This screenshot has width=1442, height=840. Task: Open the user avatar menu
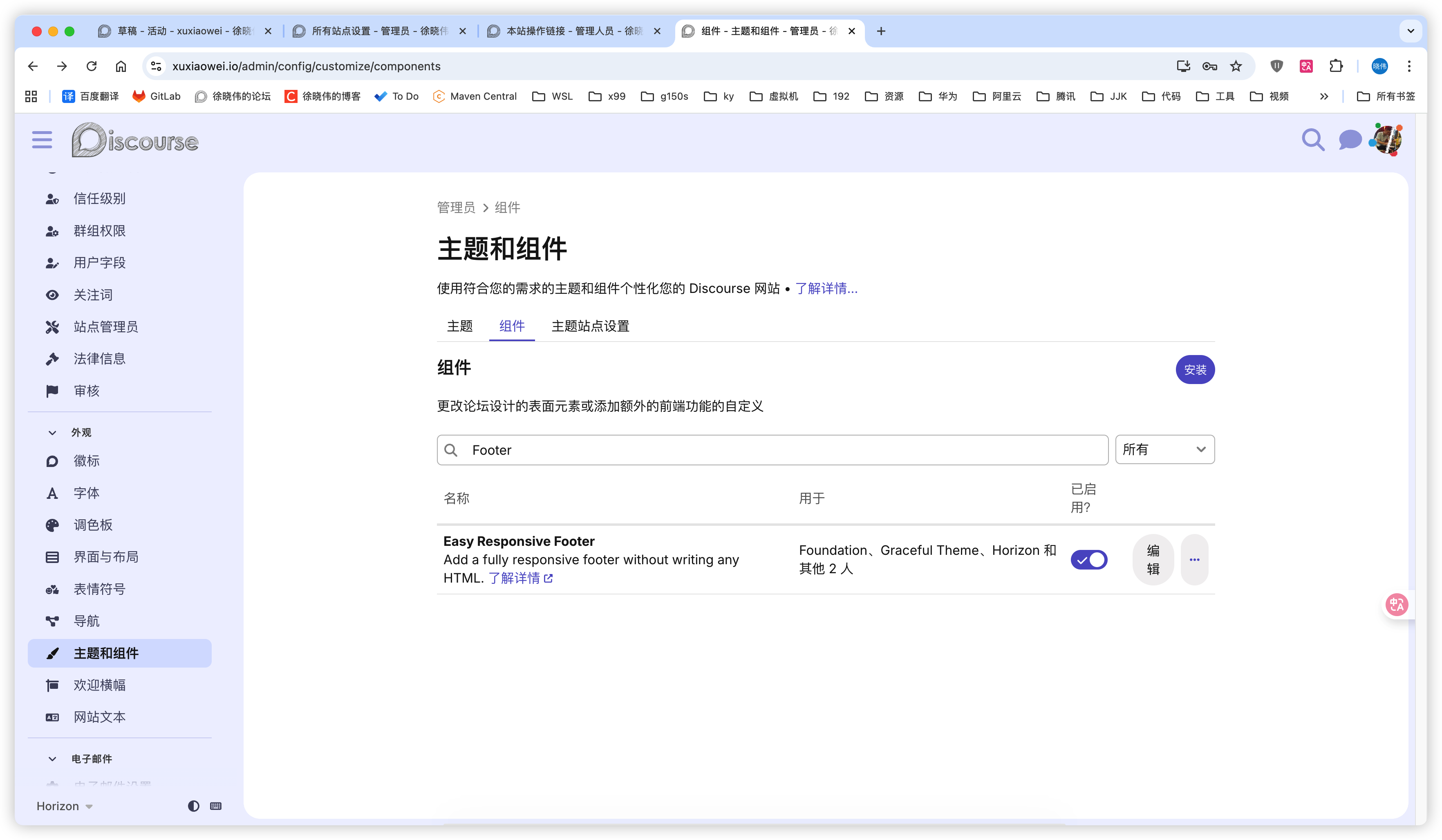[x=1387, y=140]
